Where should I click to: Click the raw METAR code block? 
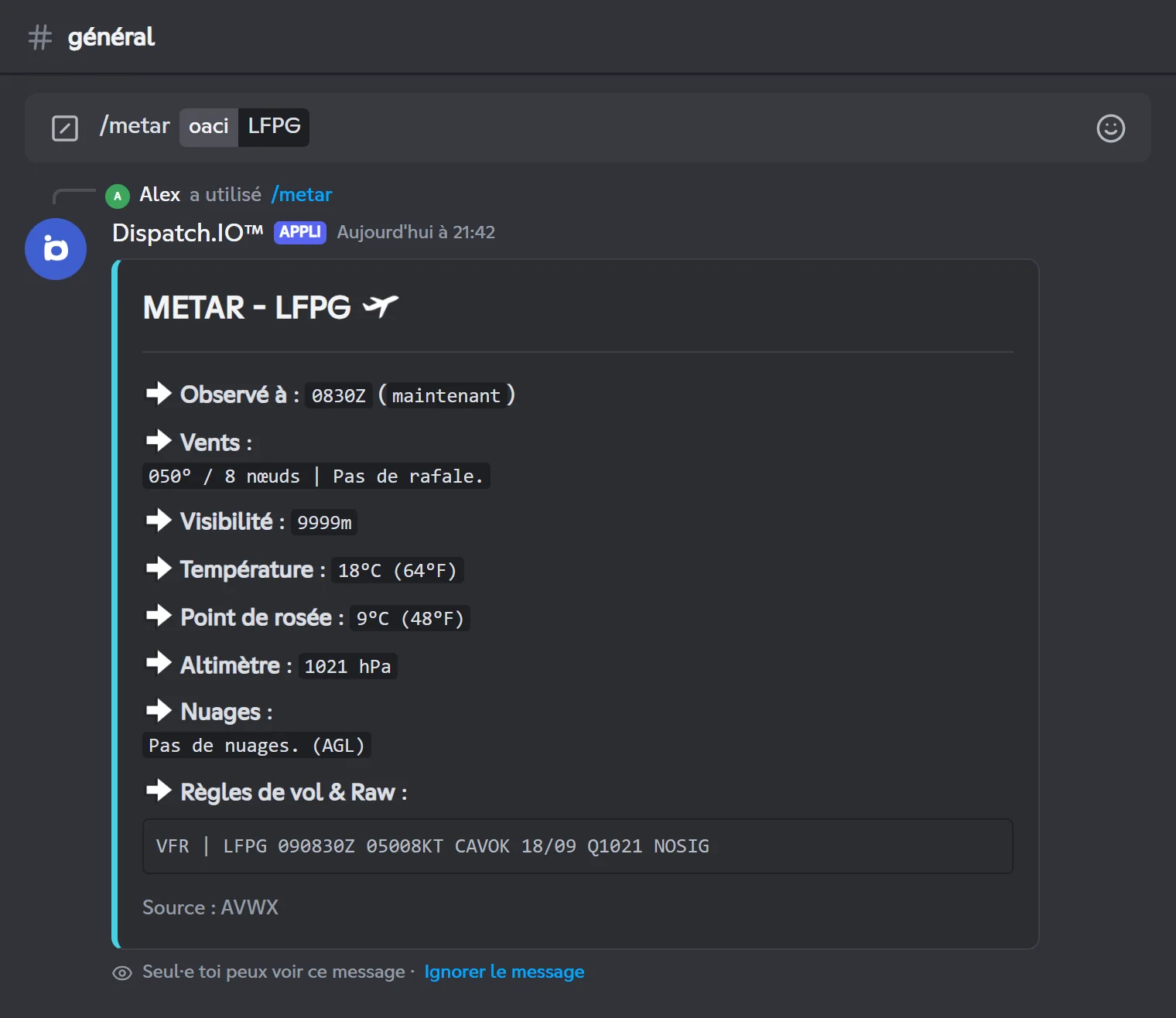[578, 846]
